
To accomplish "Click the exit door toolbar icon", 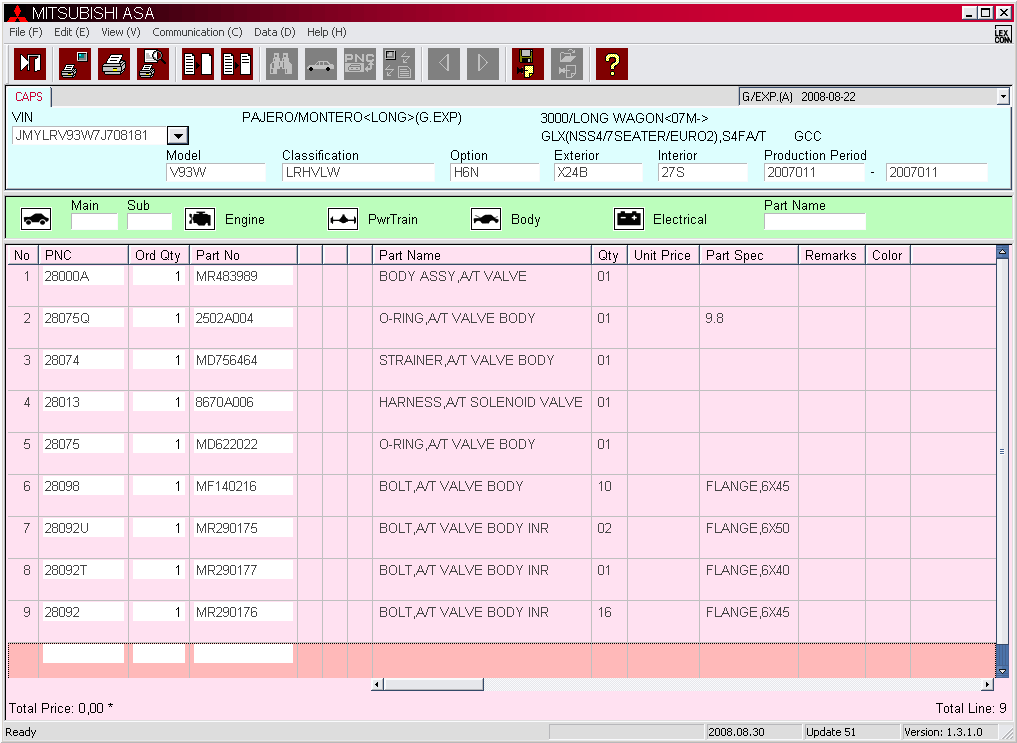I will pyautogui.click(x=30, y=64).
